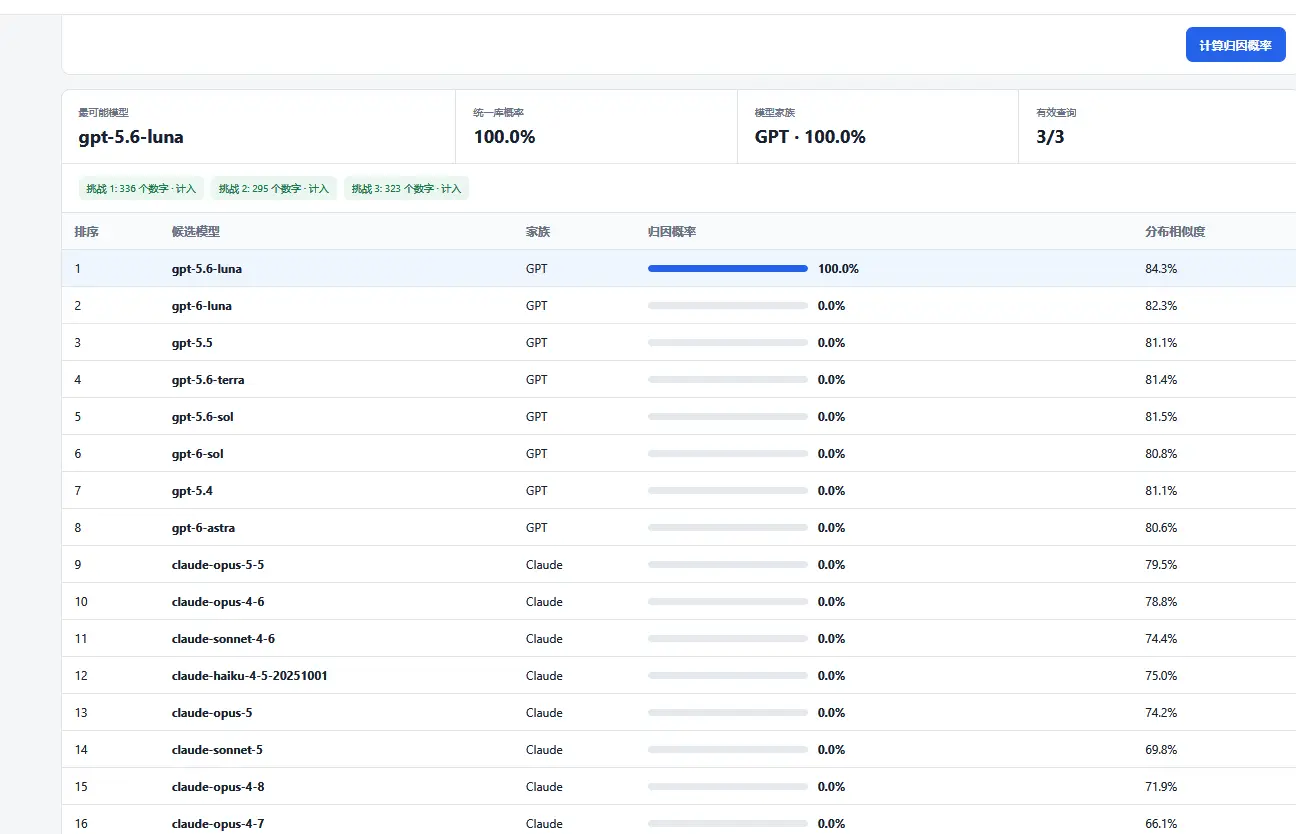The width and height of the screenshot is (1296, 834).
Task: Click the full progress bar for gpt-5.6-luna
Action: click(728, 268)
